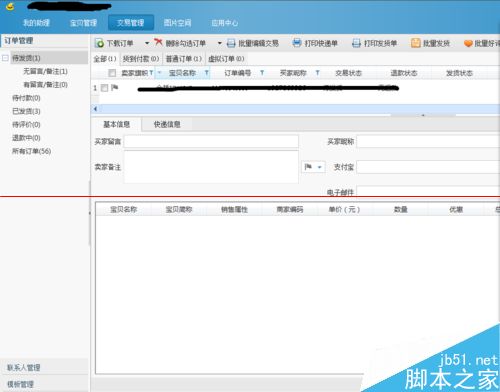Click the 卖家旗帜 column filter icon
Viewport: 500px width, 392px height.
coord(151,73)
